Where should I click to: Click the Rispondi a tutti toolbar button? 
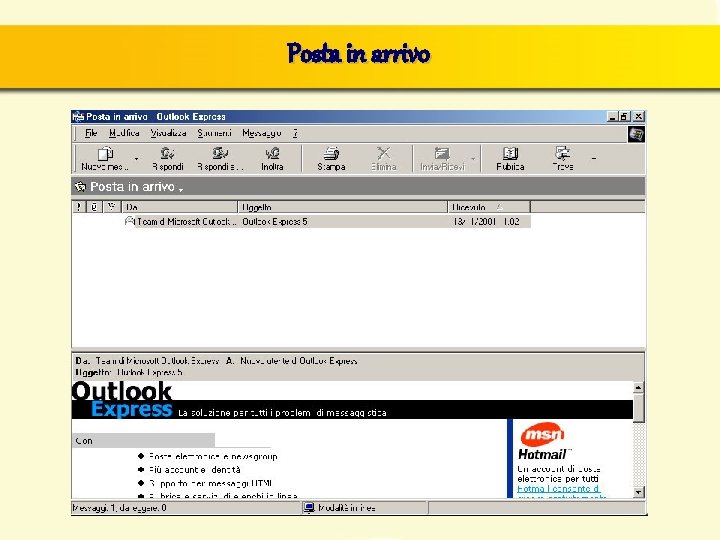tap(220, 158)
